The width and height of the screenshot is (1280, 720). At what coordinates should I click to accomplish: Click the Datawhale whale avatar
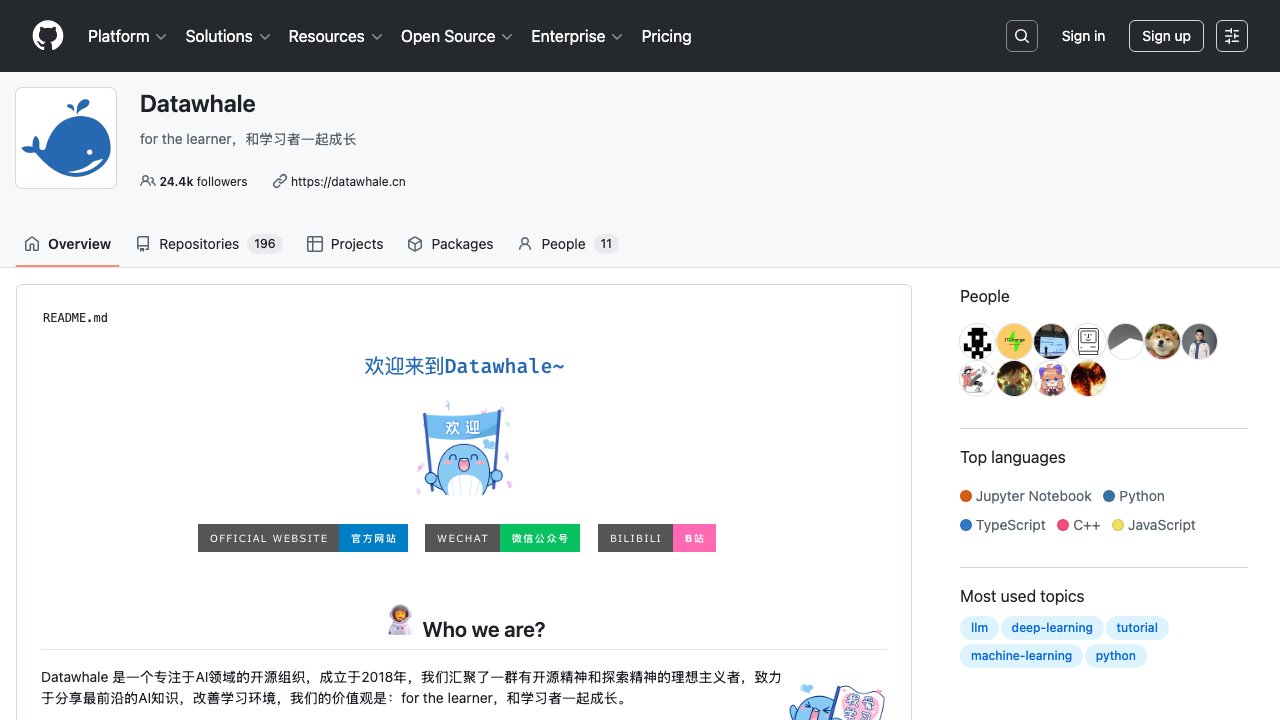66,138
